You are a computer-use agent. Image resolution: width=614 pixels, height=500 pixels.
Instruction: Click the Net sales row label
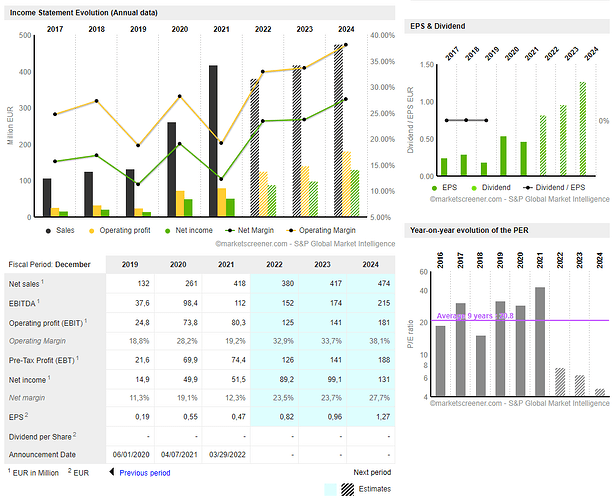coord(26,283)
